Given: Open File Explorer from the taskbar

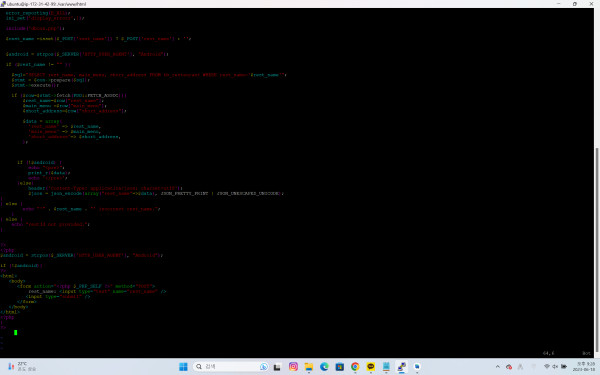Looking at the screenshot, I should (x=308, y=367).
